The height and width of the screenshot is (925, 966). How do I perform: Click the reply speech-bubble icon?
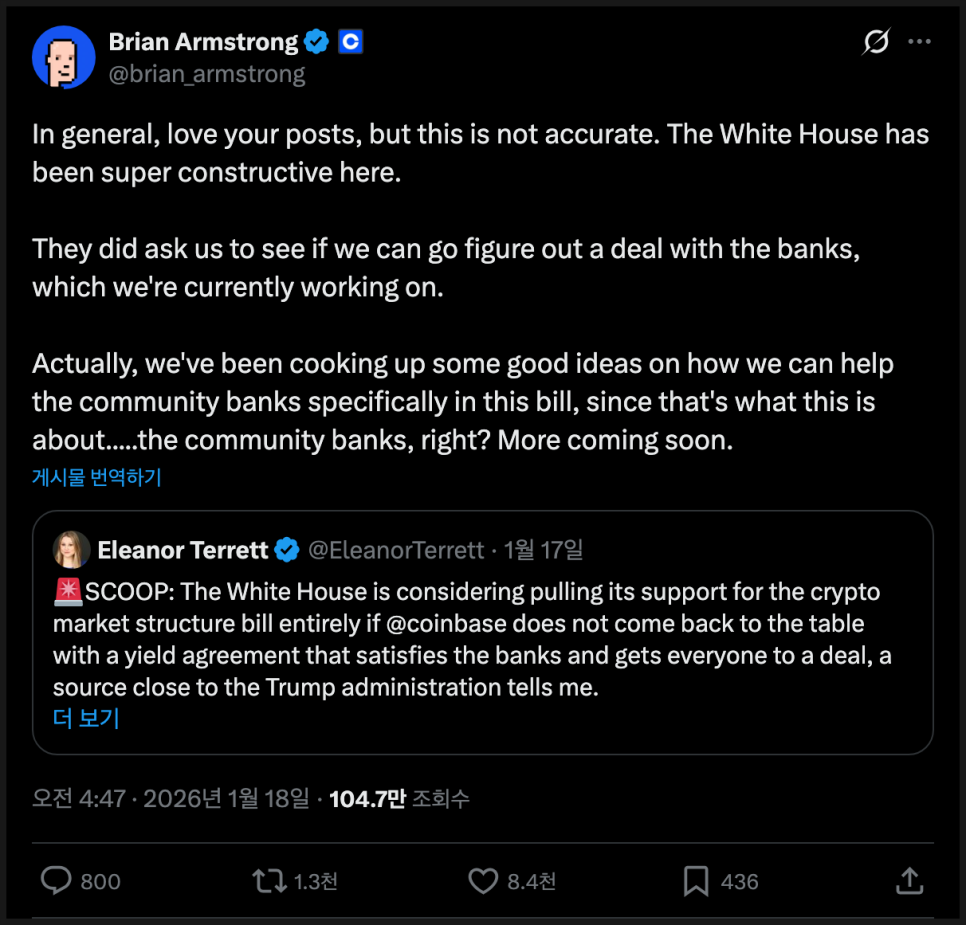pos(56,881)
